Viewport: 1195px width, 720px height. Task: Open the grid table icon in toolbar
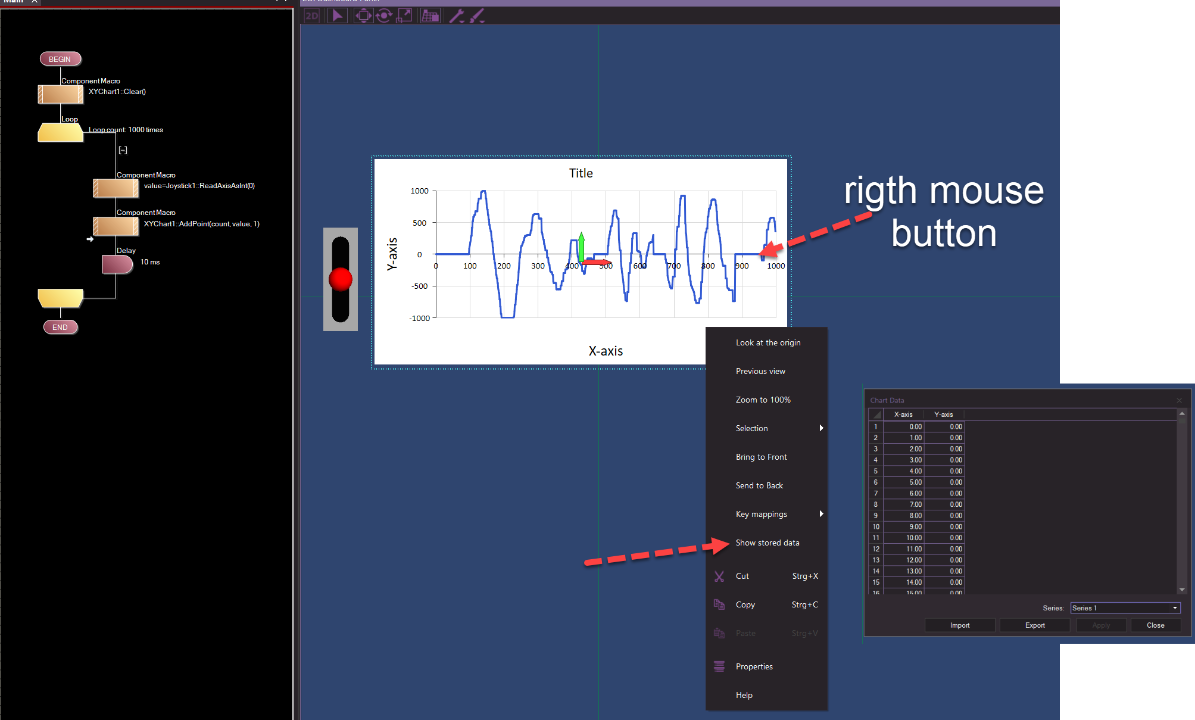pyautogui.click(x=430, y=15)
